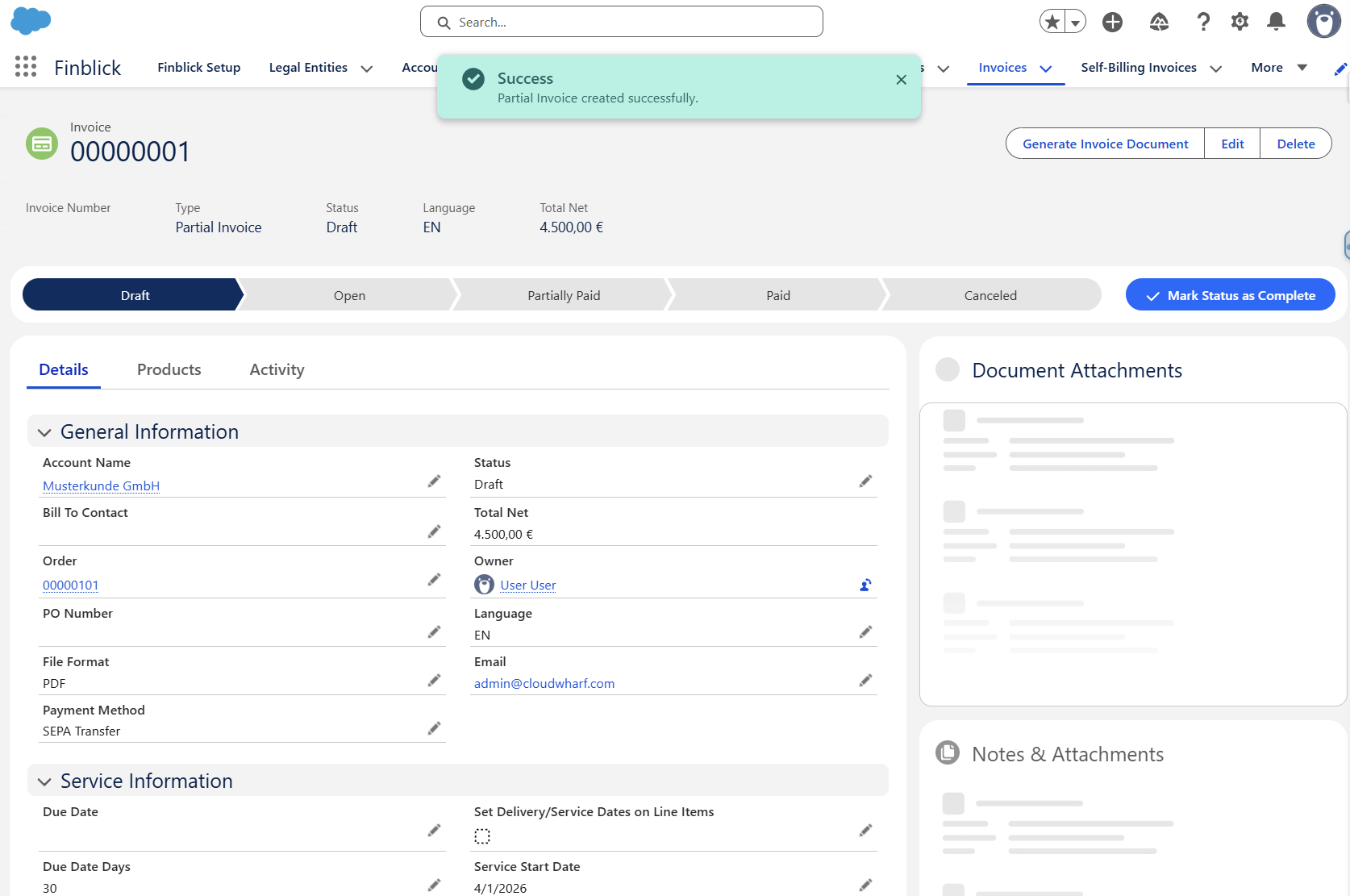Open the user profile avatar

[x=1323, y=22]
